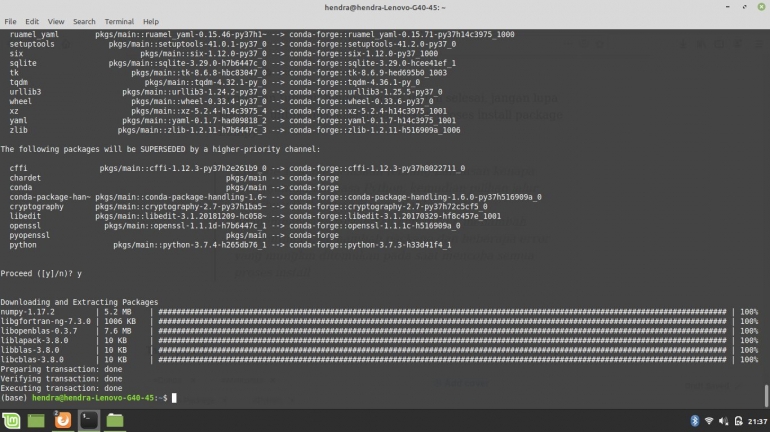Click the libedit package row name
This screenshot has width=770, height=432.
click(x=25, y=216)
